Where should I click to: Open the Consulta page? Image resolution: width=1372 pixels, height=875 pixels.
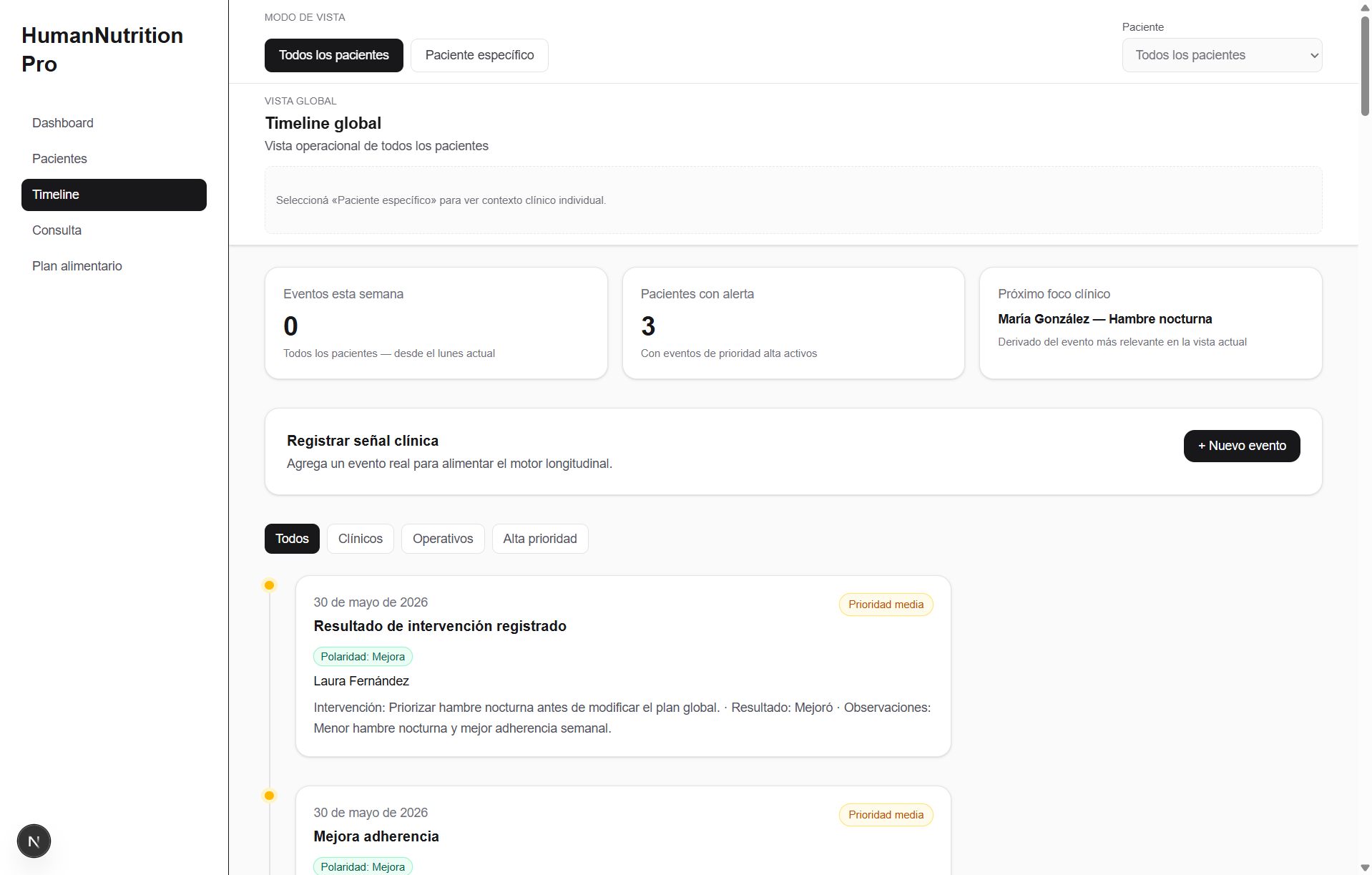114,230
